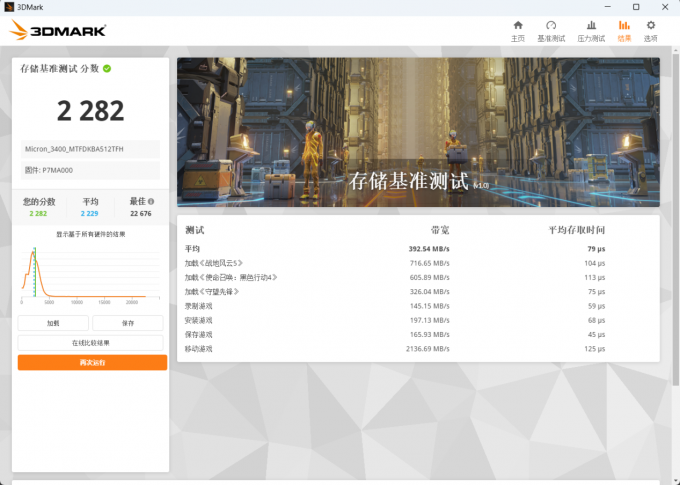Click the 326.04 MB/s bandwidth value
The image size is (680, 485).
coord(429,292)
